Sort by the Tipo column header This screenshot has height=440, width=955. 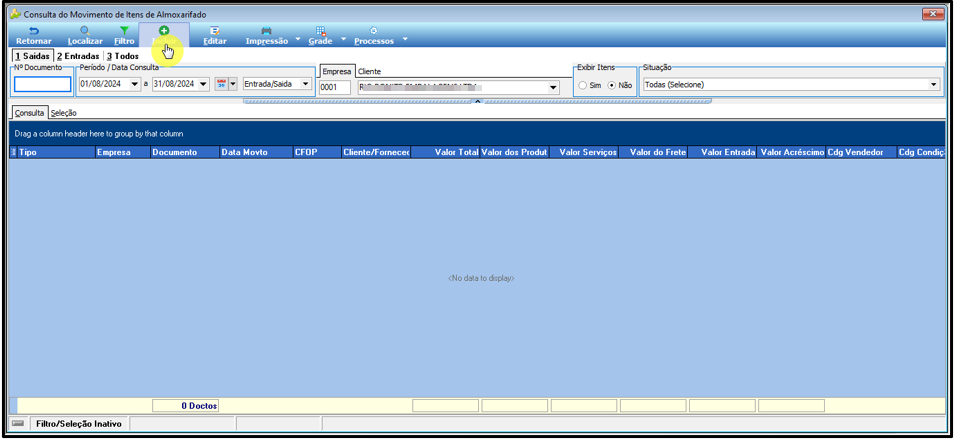56,152
